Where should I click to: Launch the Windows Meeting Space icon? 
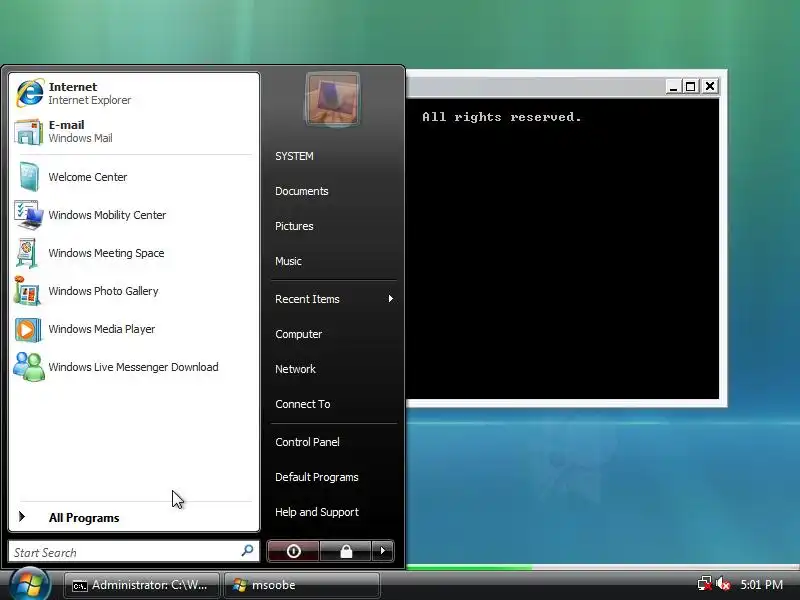[x=27, y=253]
